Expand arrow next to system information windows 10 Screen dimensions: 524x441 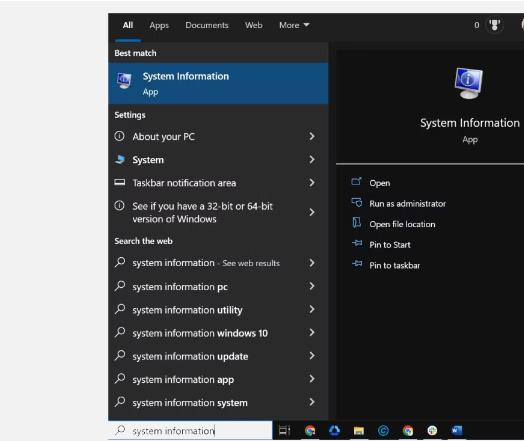click(311, 332)
